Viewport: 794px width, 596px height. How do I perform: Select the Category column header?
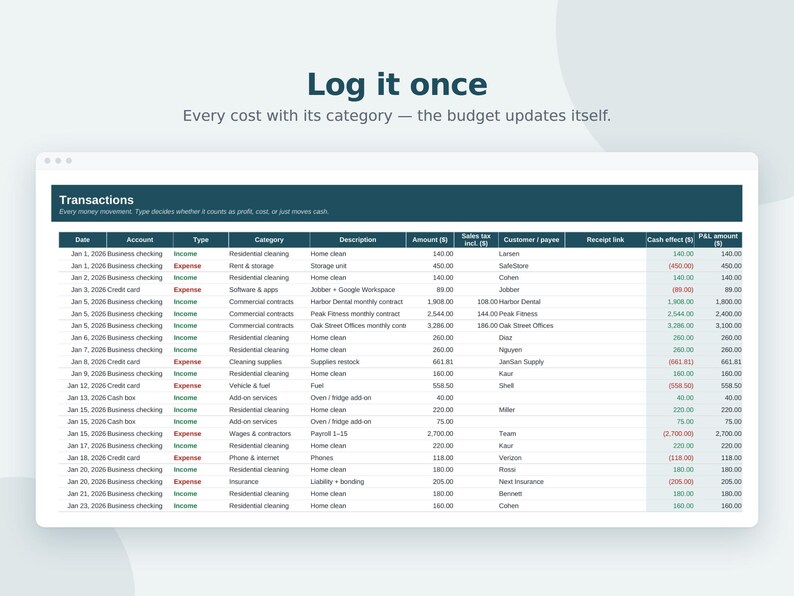[269, 240]
